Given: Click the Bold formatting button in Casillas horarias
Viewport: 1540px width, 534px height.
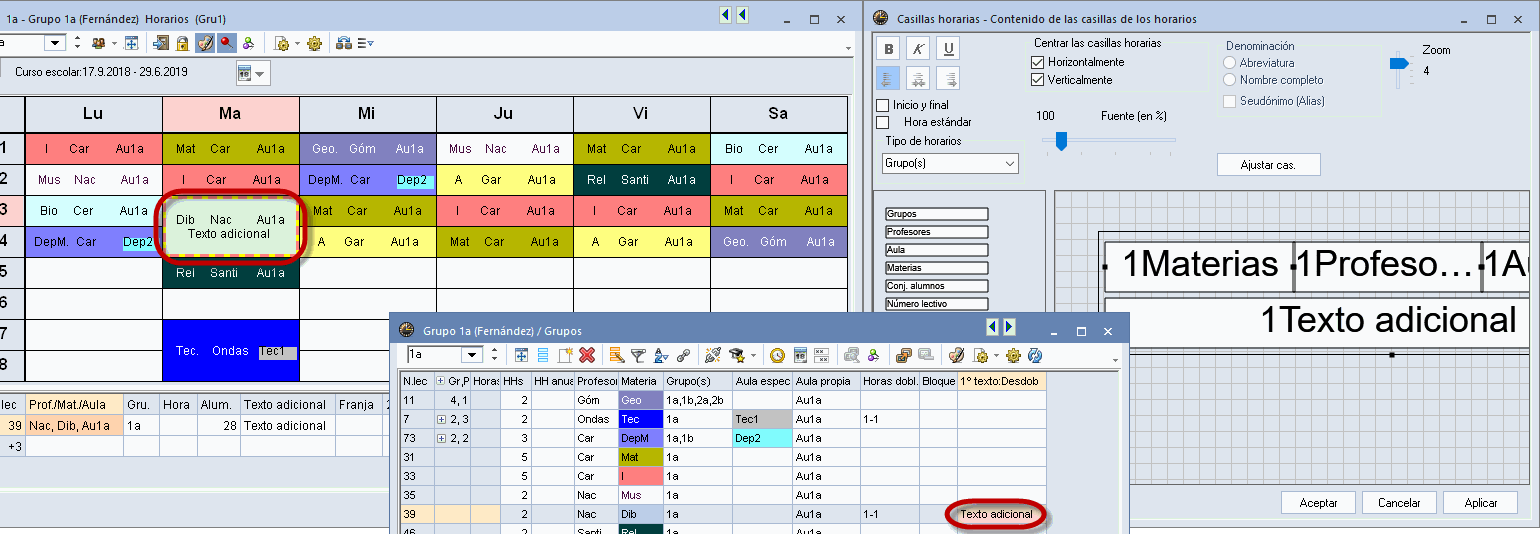Looking at the screenshot, I should 887,49.
